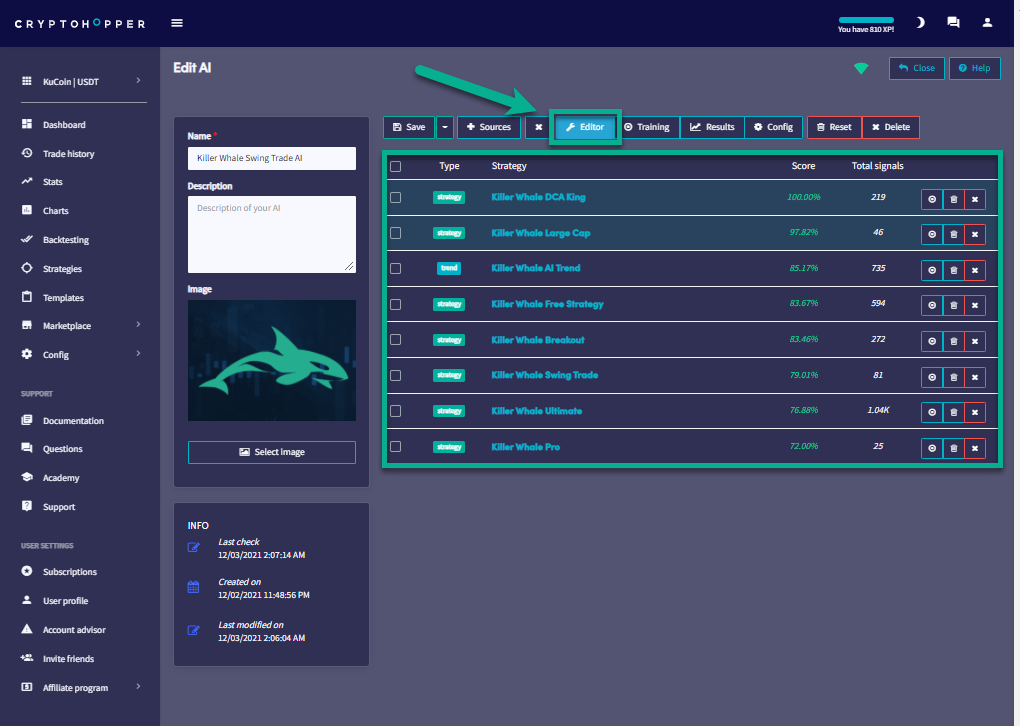Open the user account icon
Image resolution: width=1020 pixels, height=726 pixels.
987,22
